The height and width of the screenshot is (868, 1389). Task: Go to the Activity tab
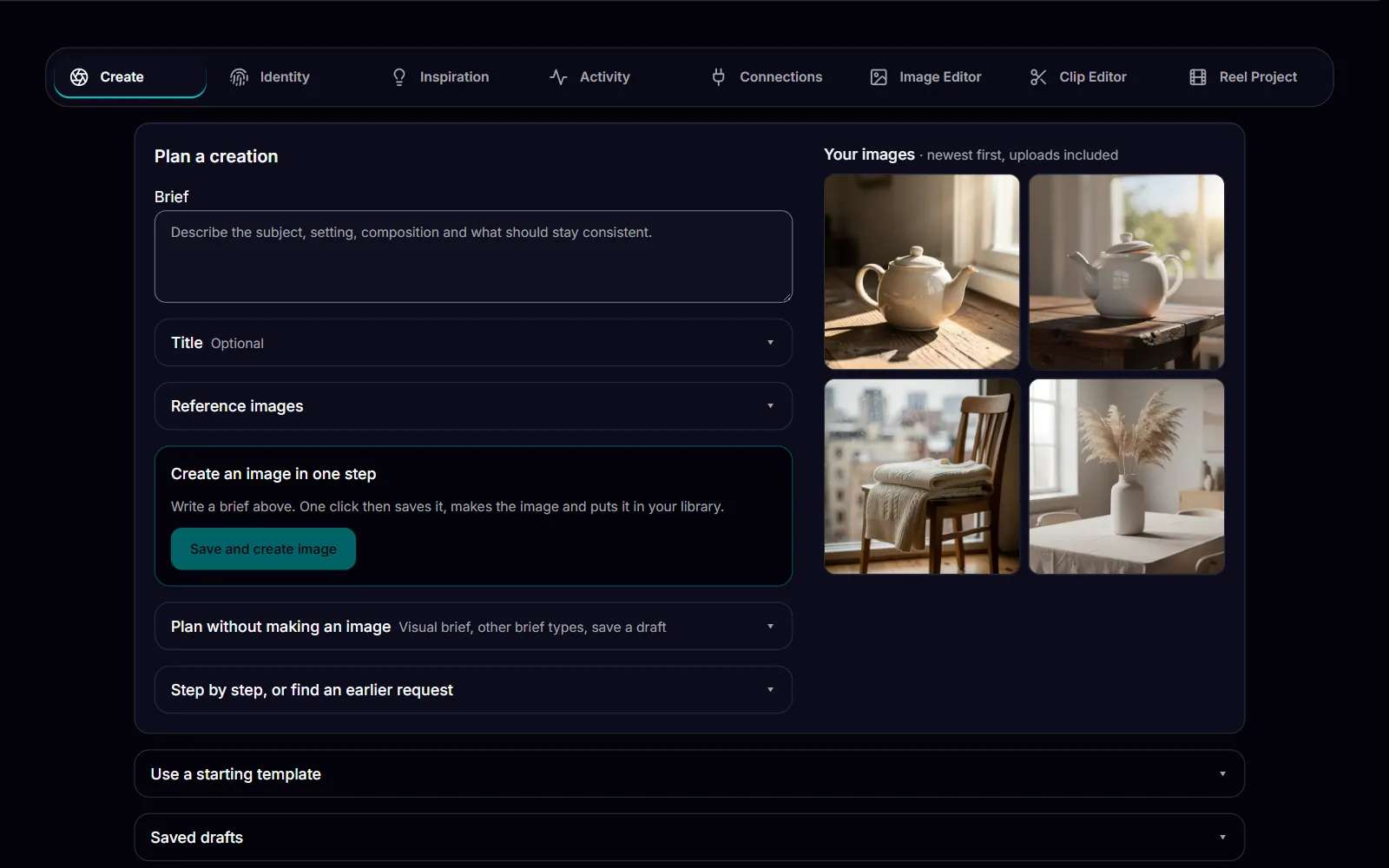pyautogui.click(x=609, y=77)
